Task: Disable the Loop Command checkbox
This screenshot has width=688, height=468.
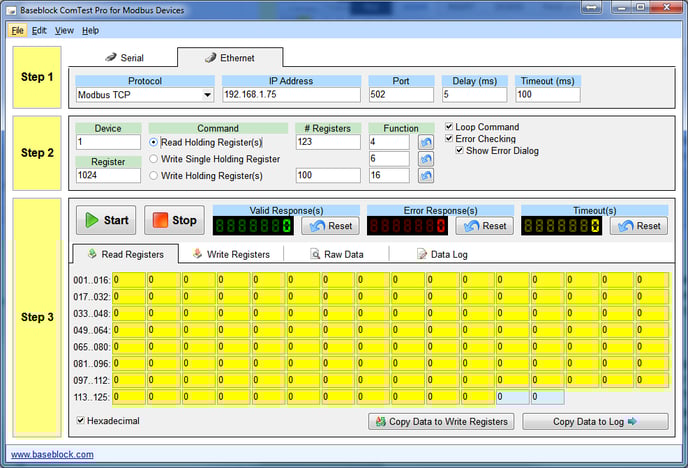Action: point(449,127)
